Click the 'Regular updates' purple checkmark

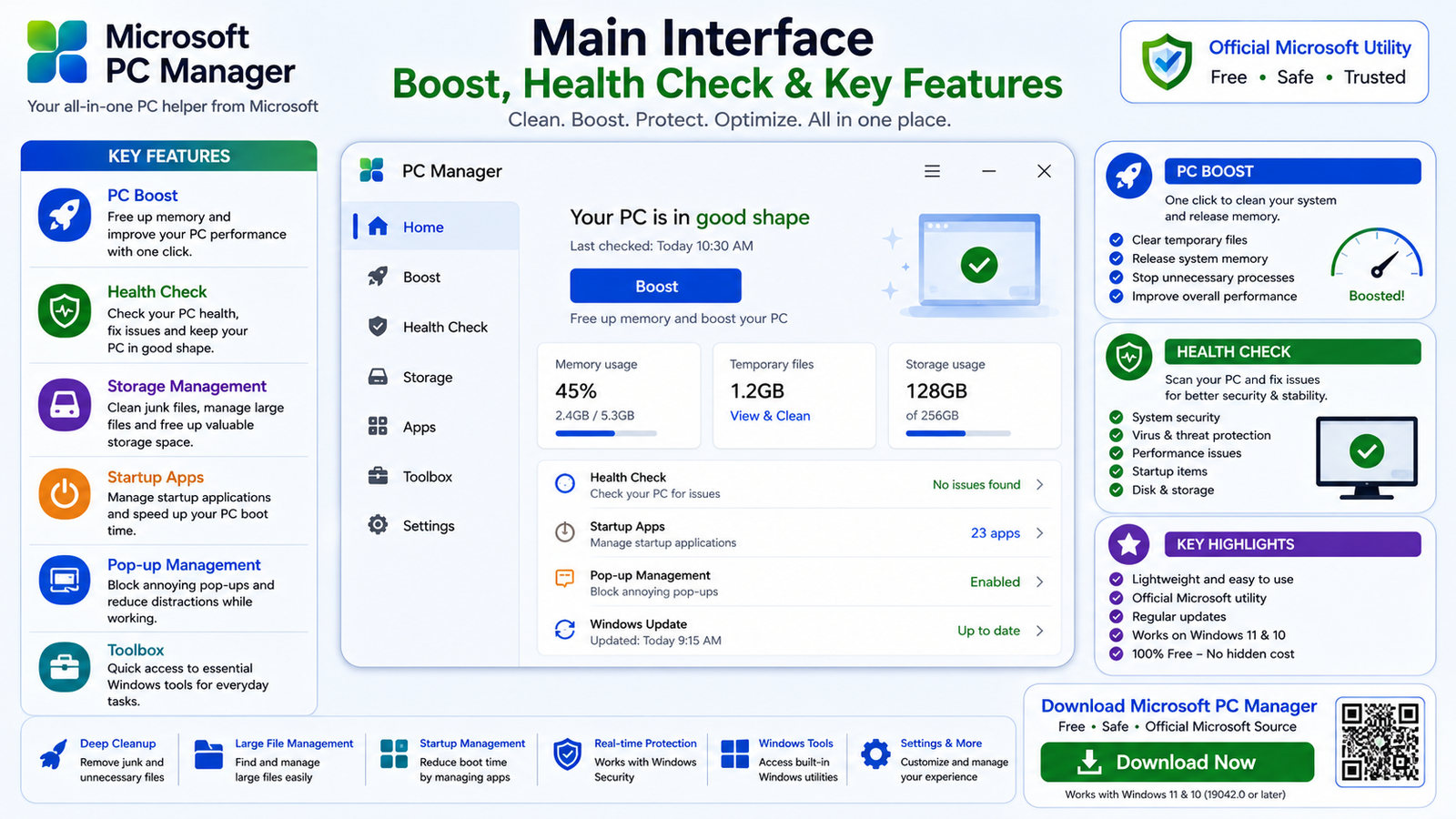click(1117, 616)
